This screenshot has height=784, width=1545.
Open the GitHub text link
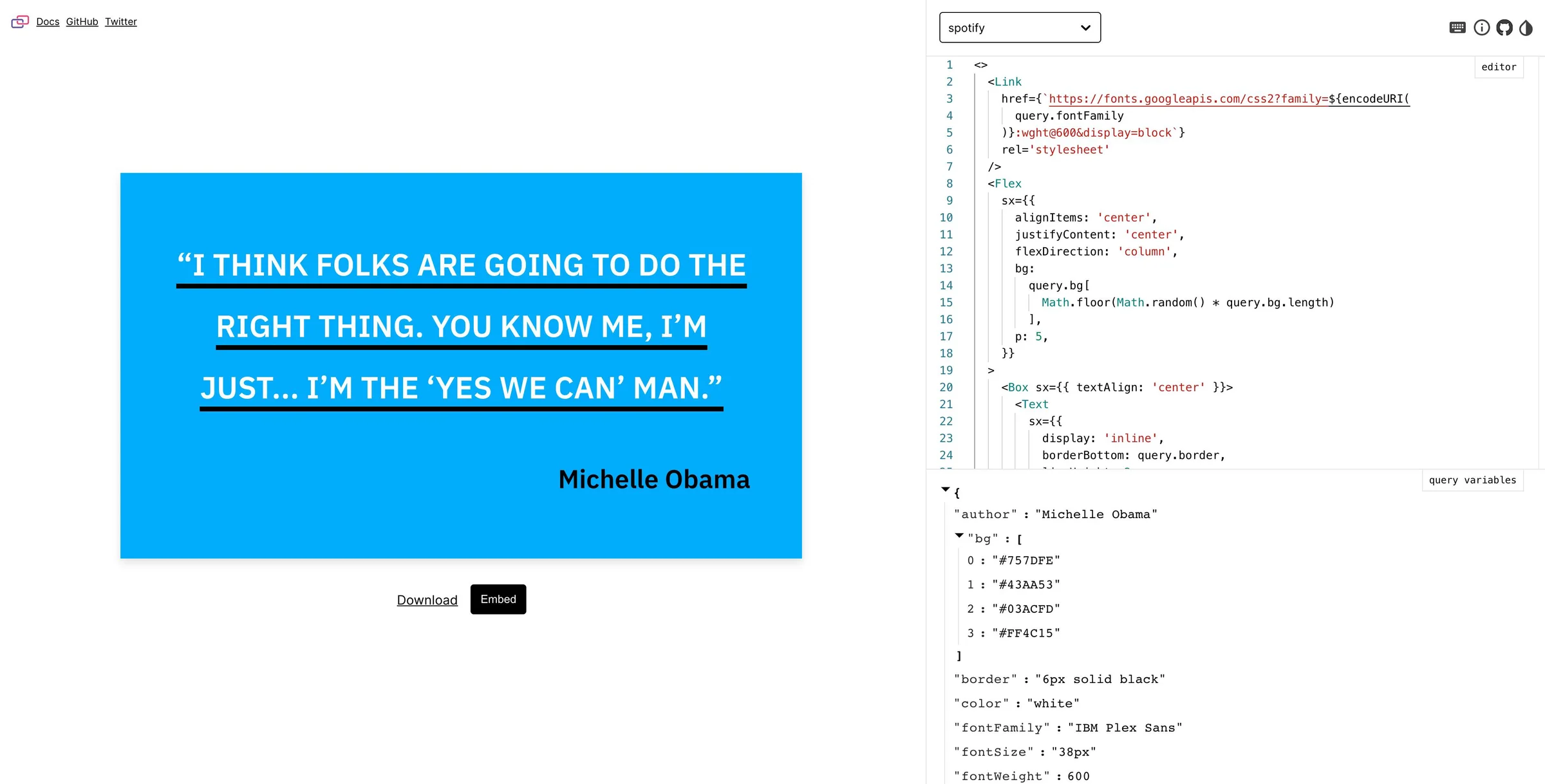point(82,22)
